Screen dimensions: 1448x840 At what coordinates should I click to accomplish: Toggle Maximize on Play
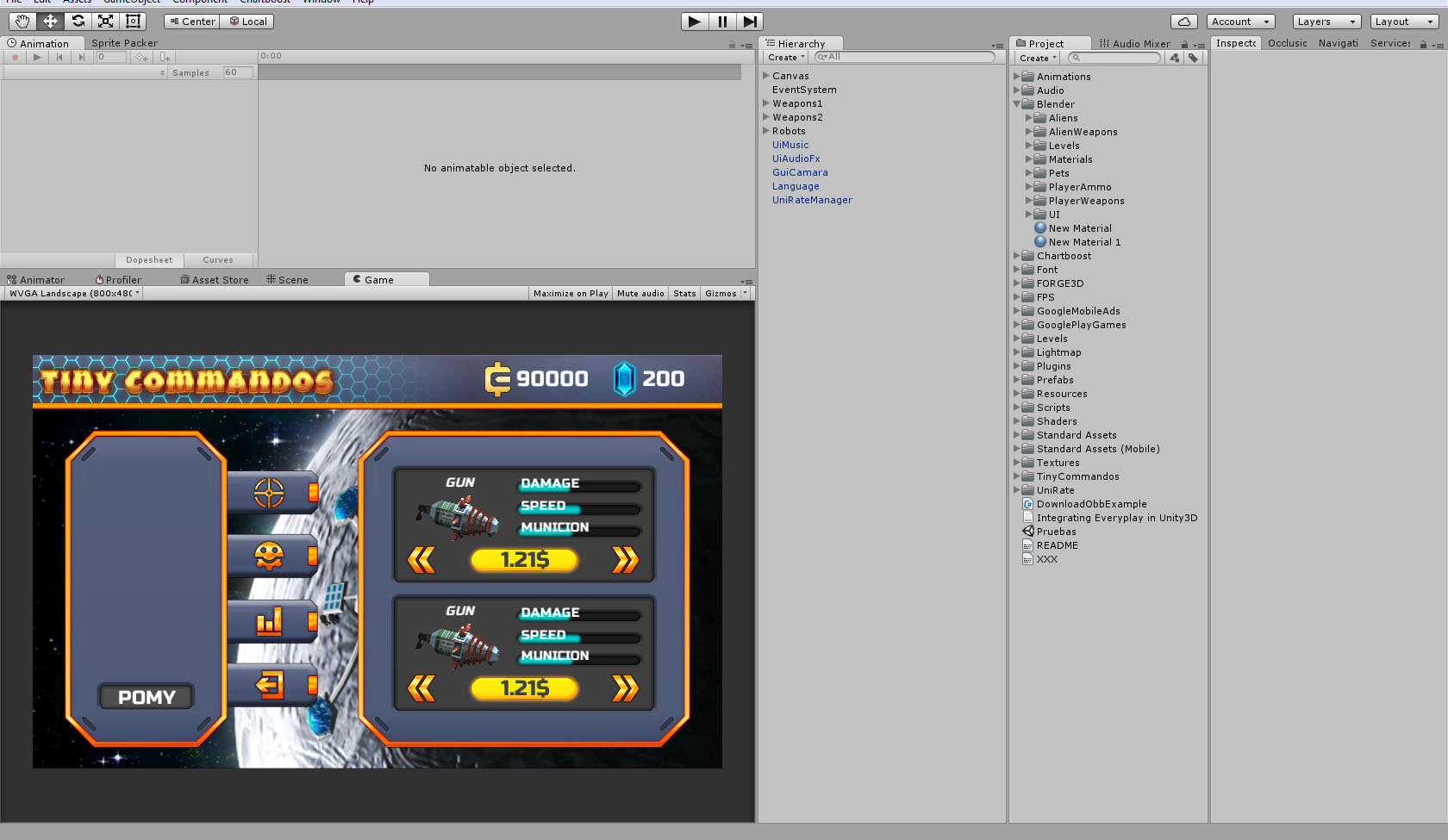(570, 294)
